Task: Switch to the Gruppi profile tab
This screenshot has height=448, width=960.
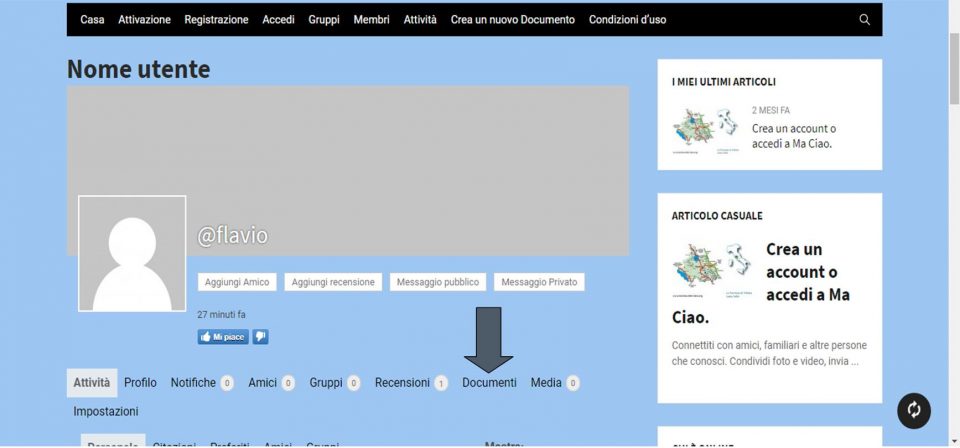Action: [334, 383]
